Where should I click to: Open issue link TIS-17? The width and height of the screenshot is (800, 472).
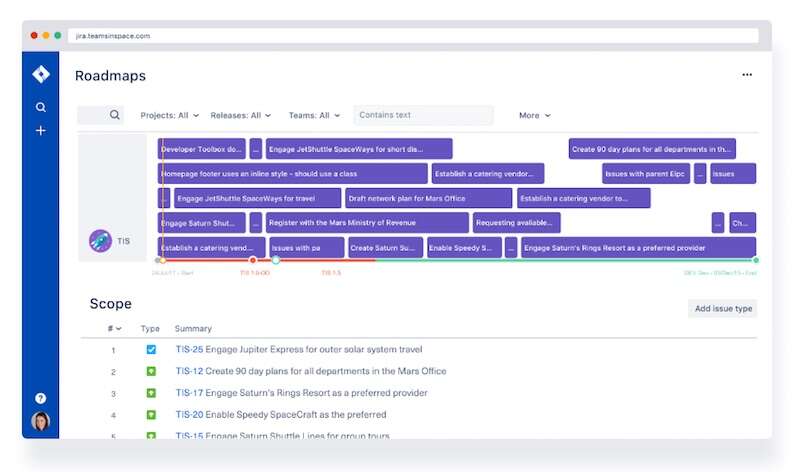[x=189, y=393]
